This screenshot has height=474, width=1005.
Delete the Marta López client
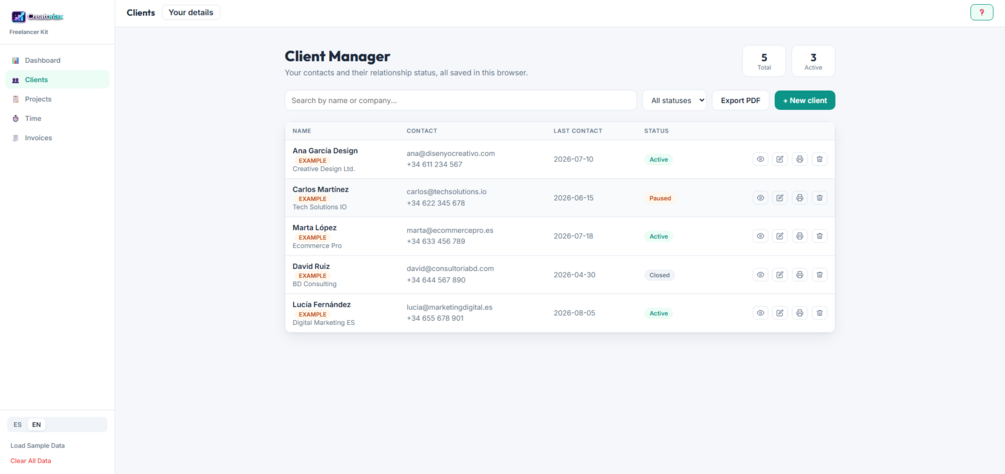[x=819, y=236]
